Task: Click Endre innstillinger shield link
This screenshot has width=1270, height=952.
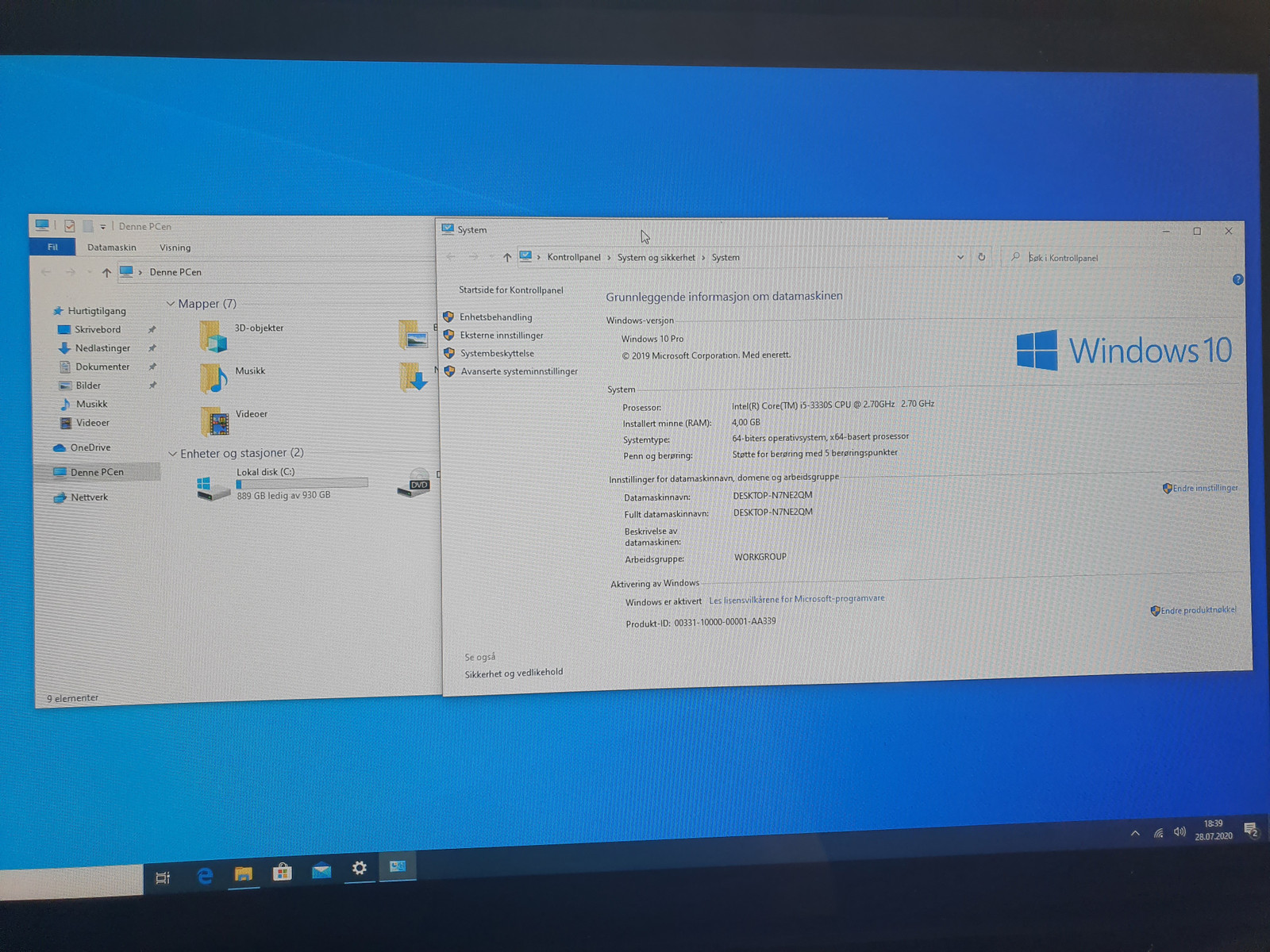Action: pyautogui.click(x=1200, y=488)
